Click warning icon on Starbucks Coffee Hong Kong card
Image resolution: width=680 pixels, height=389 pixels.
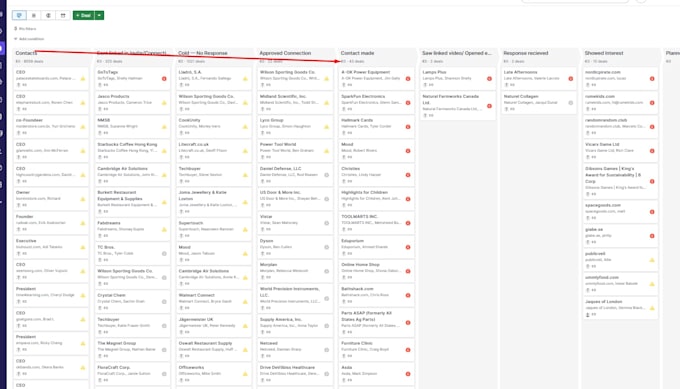click(x=164, y=151)
